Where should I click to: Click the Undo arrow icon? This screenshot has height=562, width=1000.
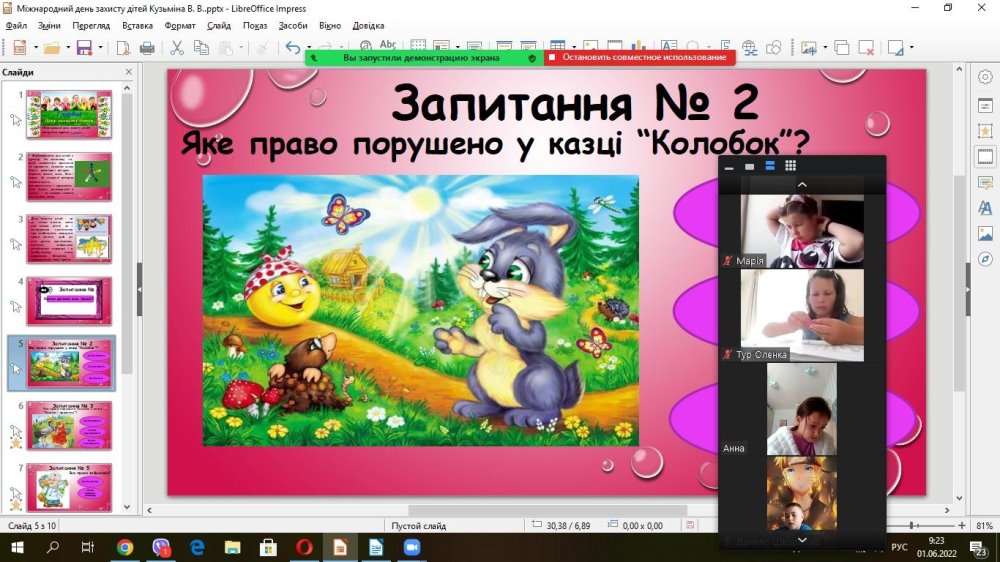point(293,48)
